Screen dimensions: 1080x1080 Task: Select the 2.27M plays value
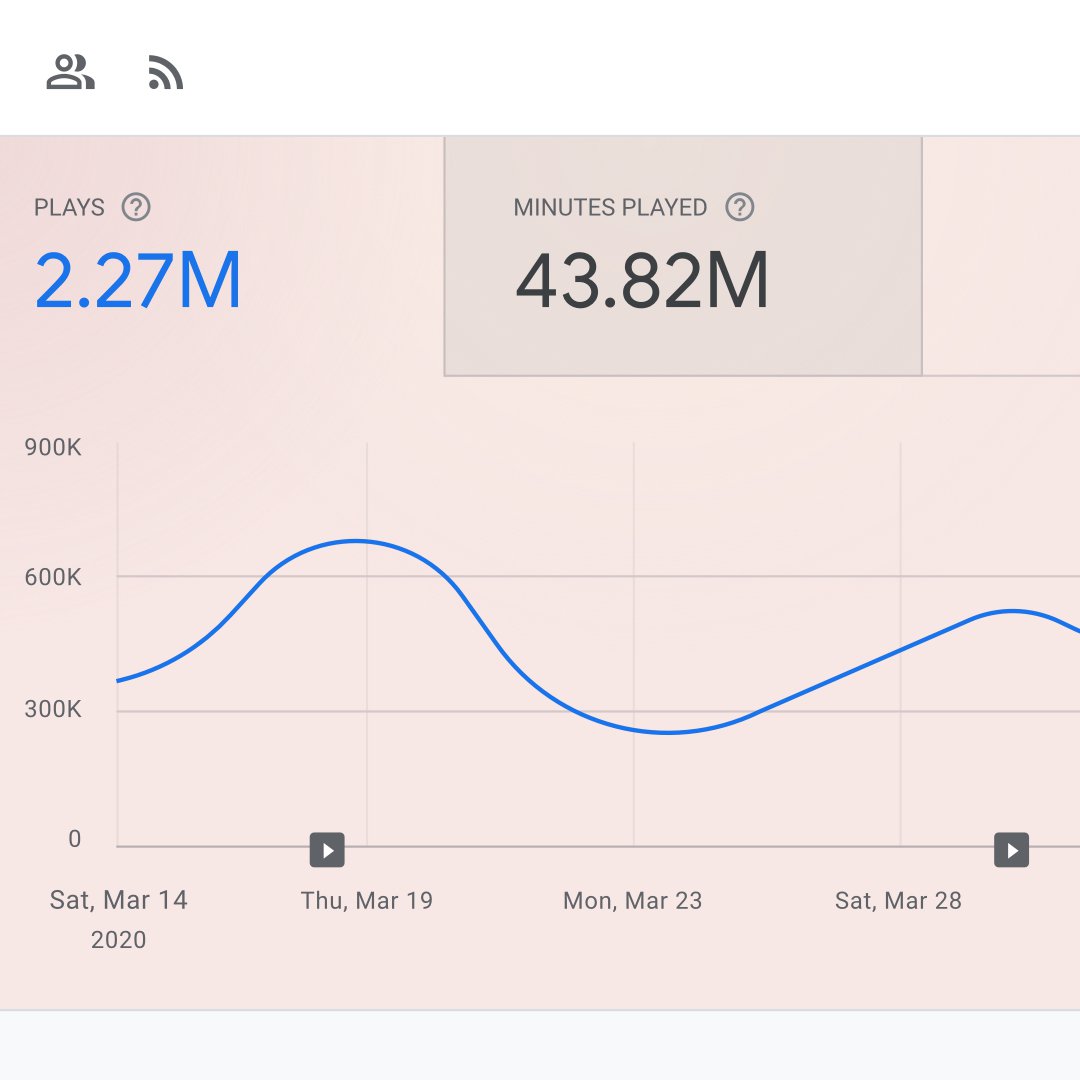138,280
